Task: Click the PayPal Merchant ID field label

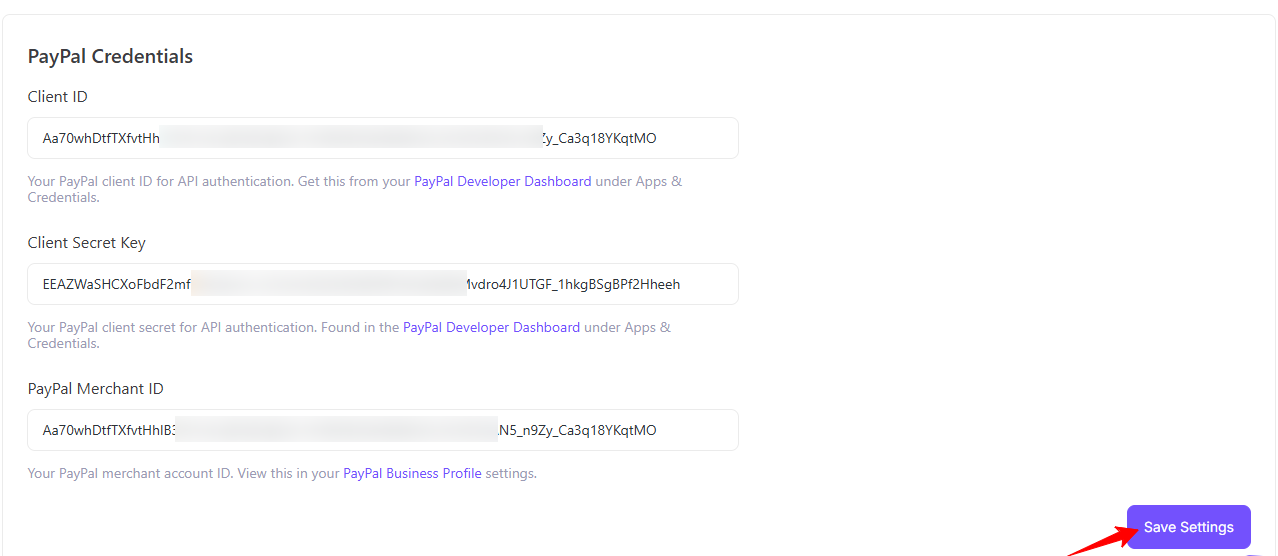Action: click(x=95, y=389)
